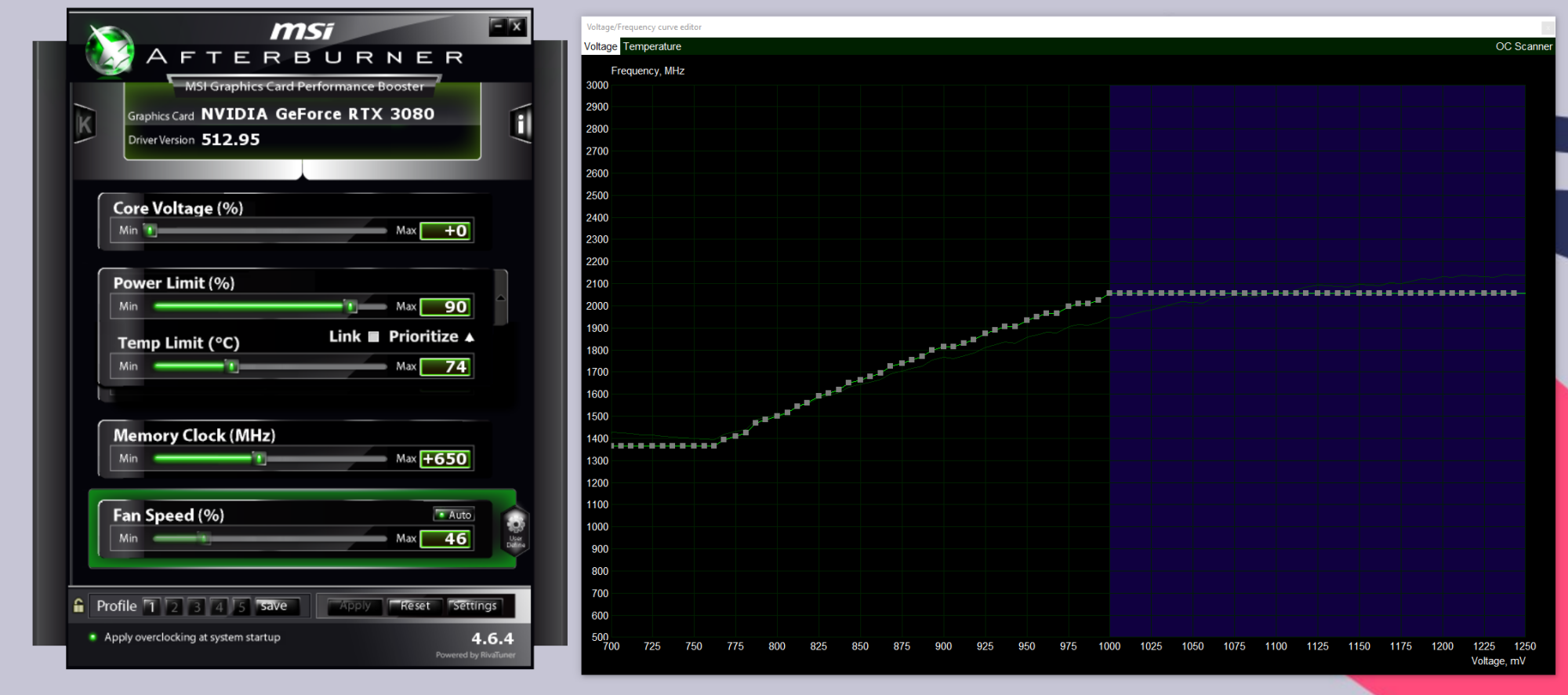Toggle the profile lock padlock icon
Screen dimensions: 1568x695
coord(78,606)
